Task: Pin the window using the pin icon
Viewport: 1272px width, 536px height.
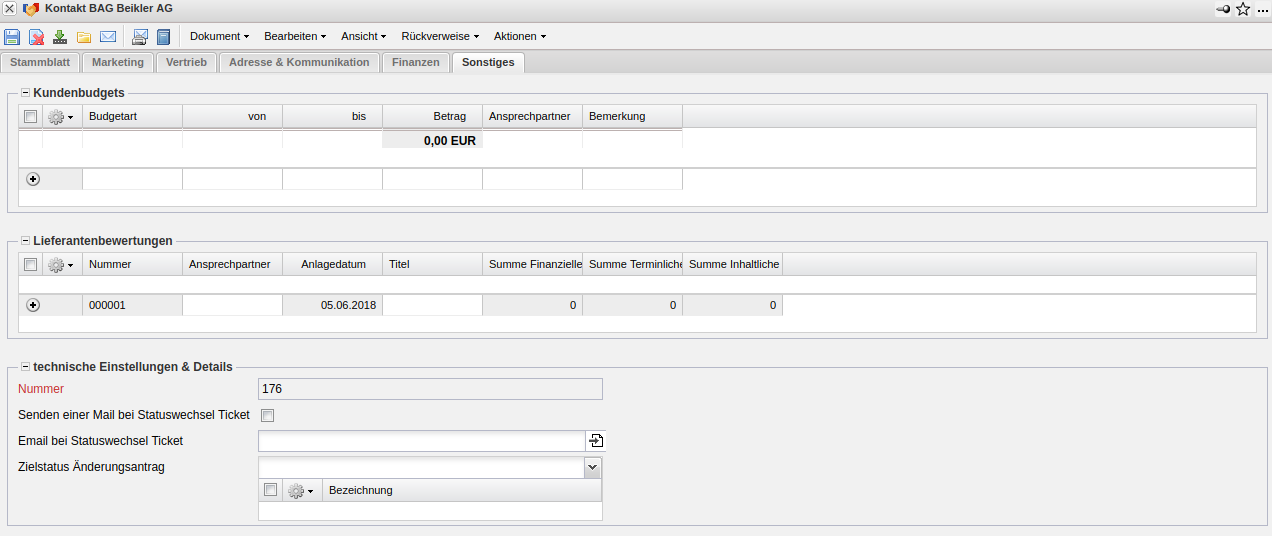Action: (1223, 9)
